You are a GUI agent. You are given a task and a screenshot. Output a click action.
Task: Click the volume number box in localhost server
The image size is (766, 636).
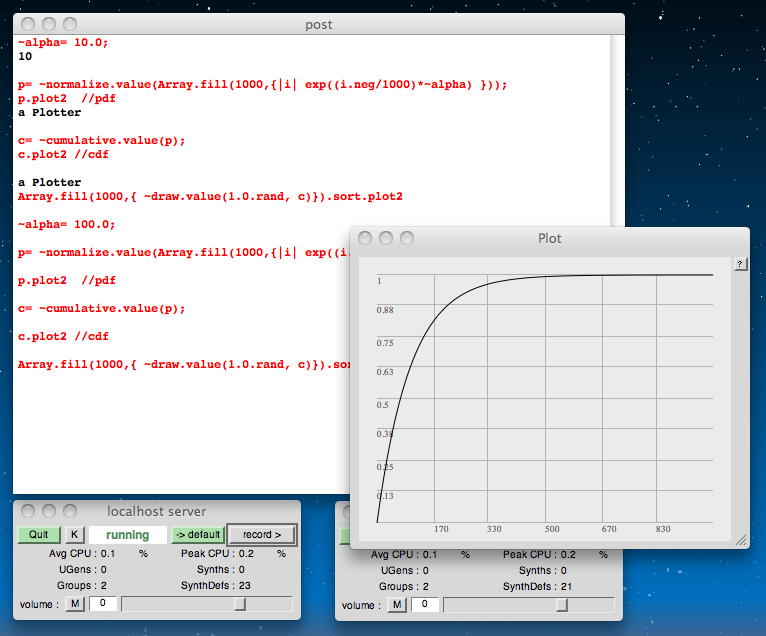(102, 604)
